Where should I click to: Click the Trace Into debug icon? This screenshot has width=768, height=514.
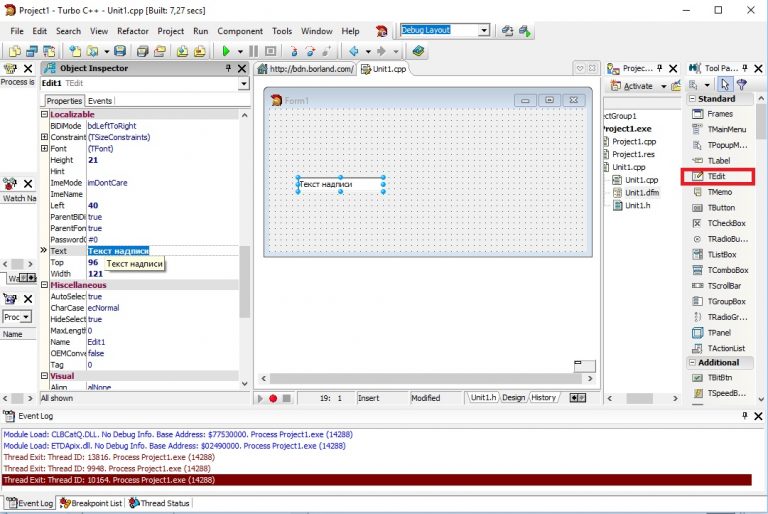(x=294, y=51)
